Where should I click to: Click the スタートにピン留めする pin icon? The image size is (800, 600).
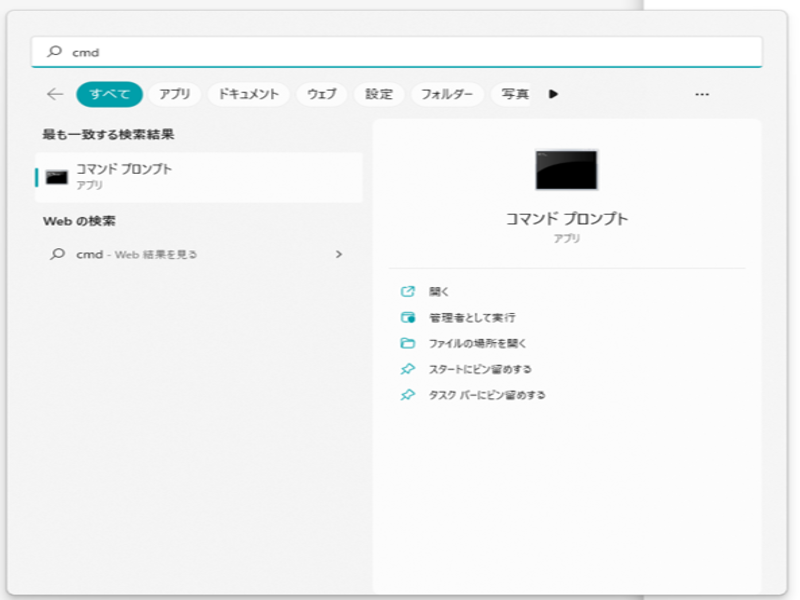[407, 369]
